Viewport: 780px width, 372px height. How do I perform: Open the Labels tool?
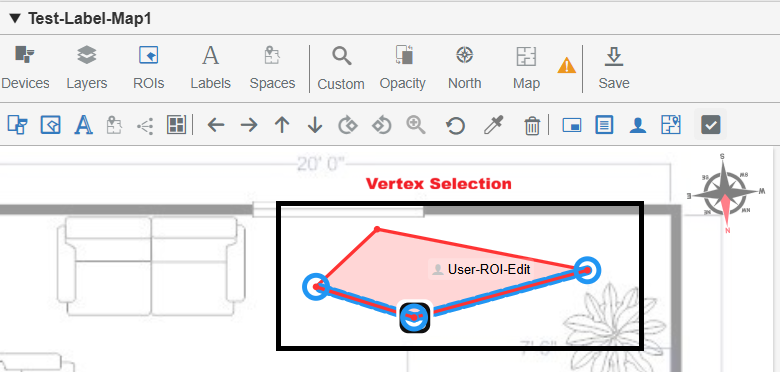(210, 67)
